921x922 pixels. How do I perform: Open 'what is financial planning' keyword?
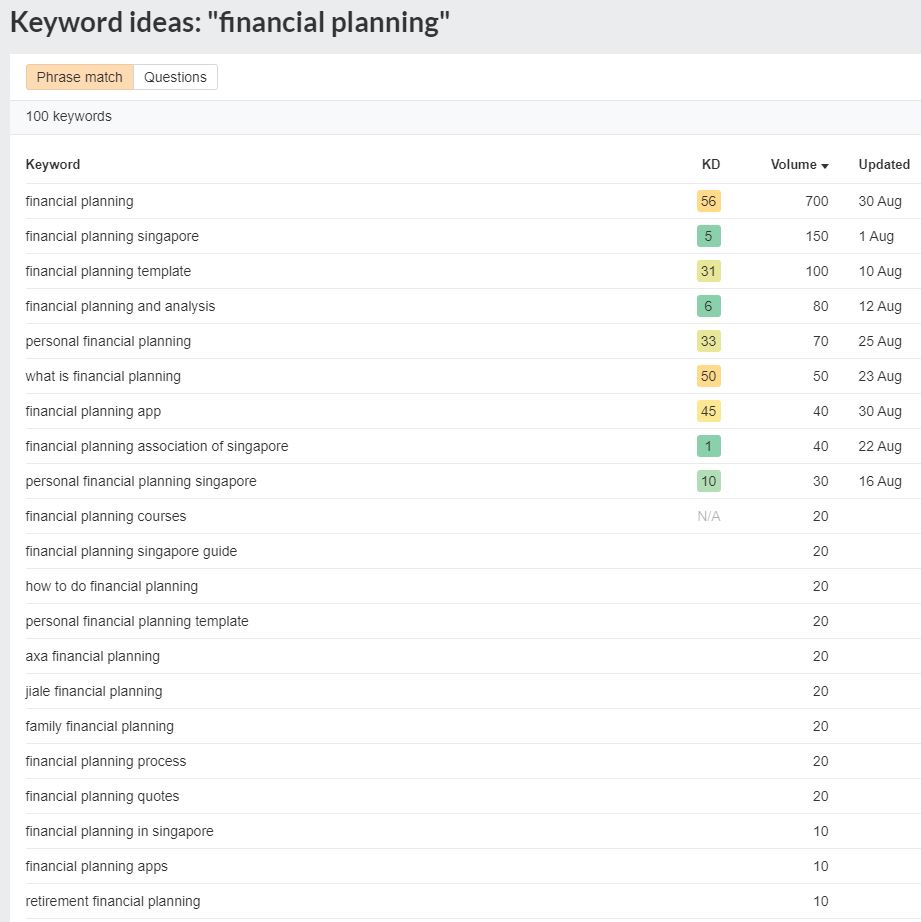click(x=103, y=376)
